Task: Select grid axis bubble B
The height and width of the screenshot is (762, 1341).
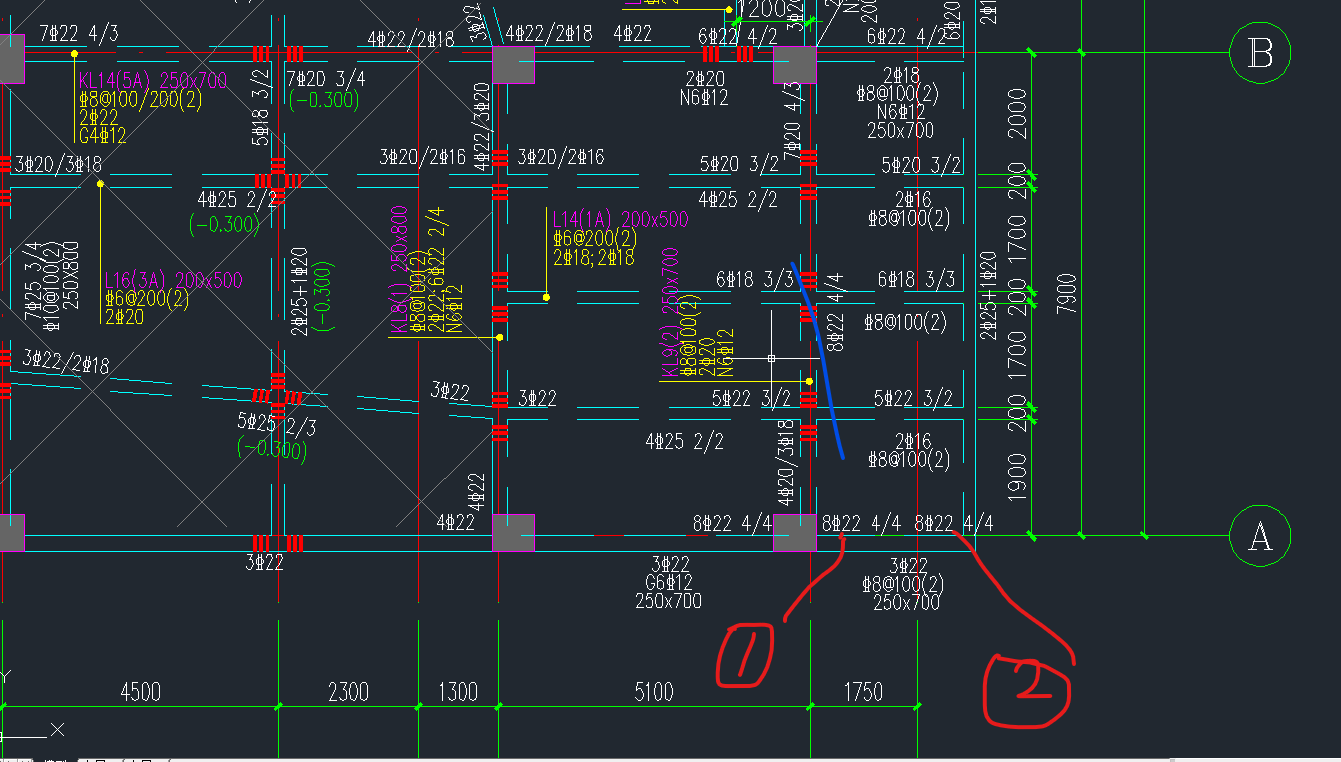Action: click(x=1260, y=53)
